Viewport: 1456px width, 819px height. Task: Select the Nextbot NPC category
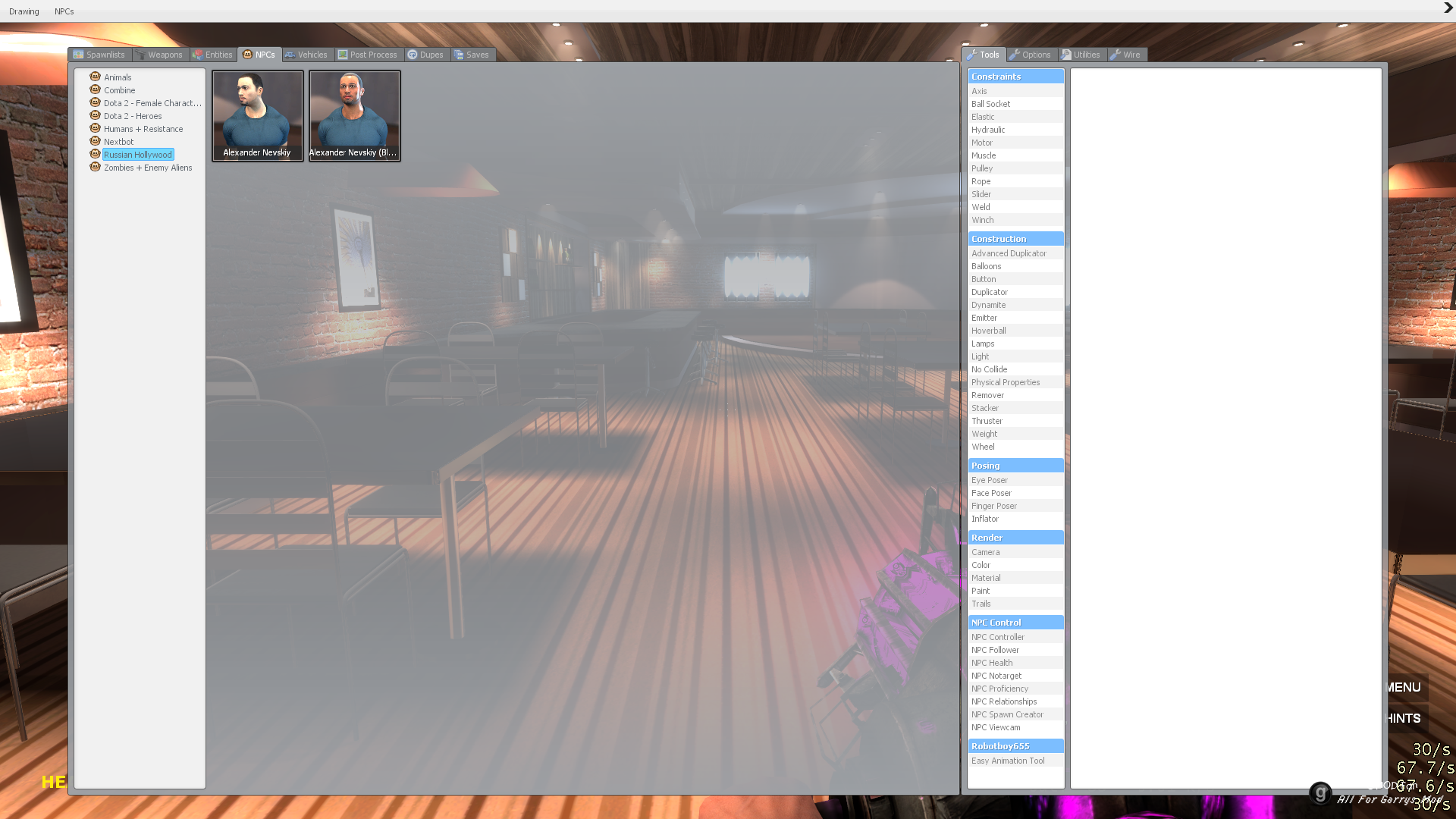point(118,142)
